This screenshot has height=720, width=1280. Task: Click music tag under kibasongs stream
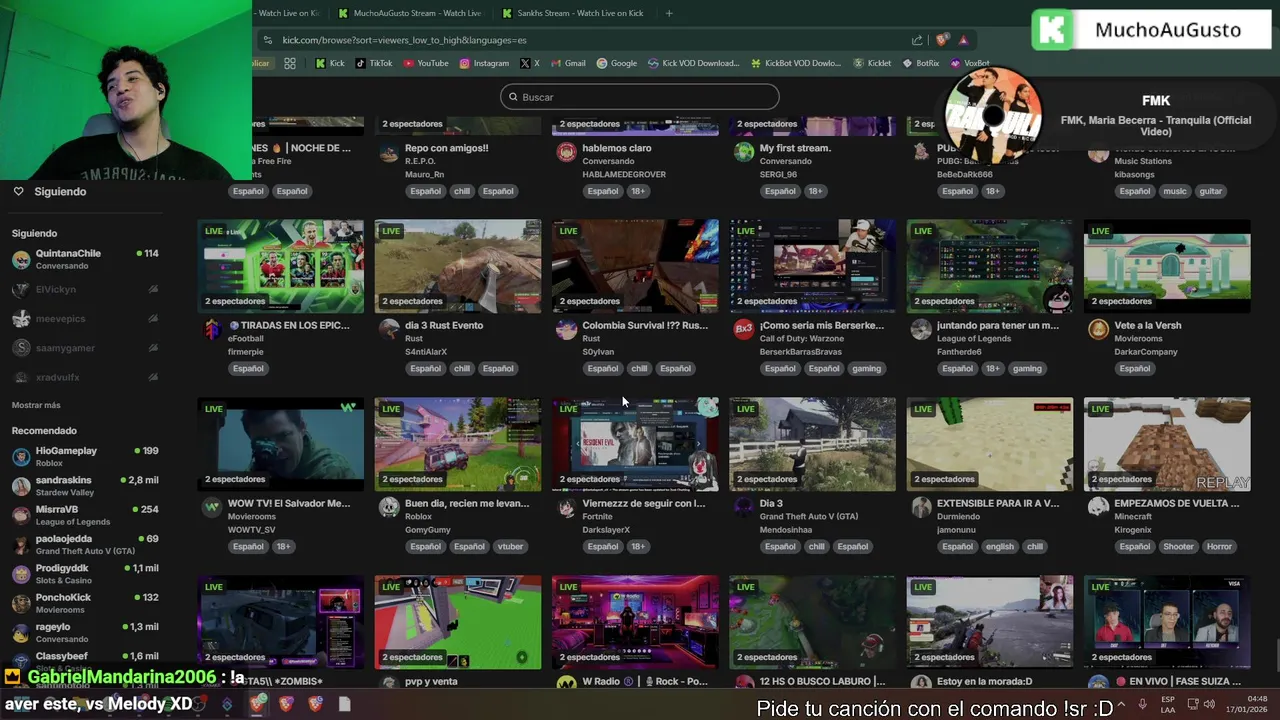tap(1175, 191)
